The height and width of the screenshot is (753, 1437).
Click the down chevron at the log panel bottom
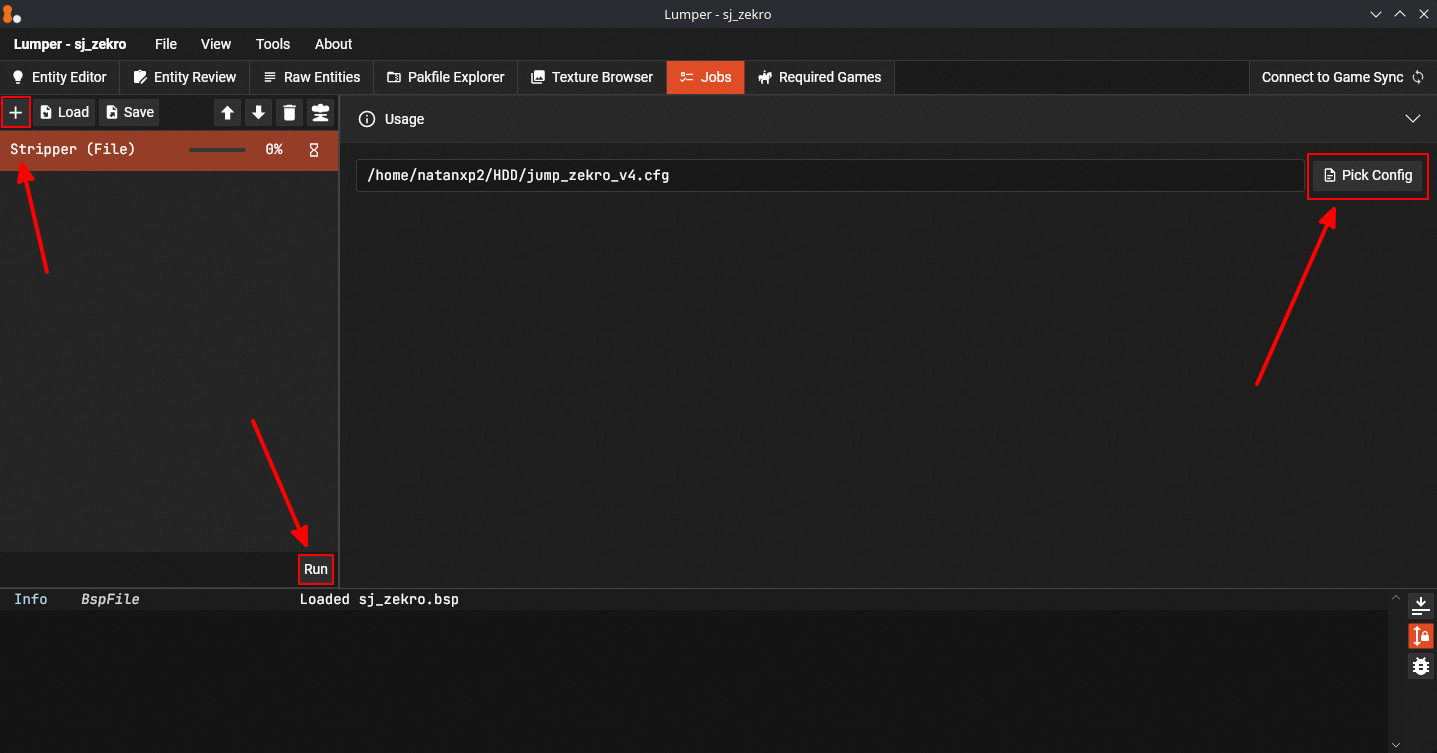click(1396, 744)
